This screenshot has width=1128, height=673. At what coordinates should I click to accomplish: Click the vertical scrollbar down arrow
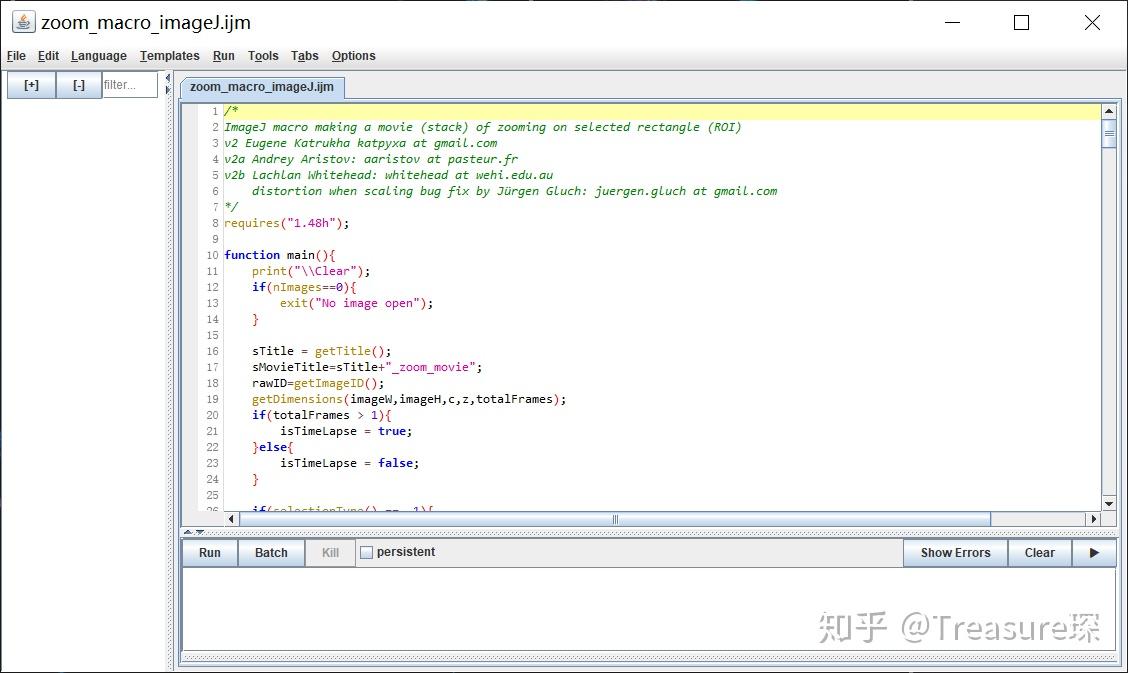(1109, 504)
